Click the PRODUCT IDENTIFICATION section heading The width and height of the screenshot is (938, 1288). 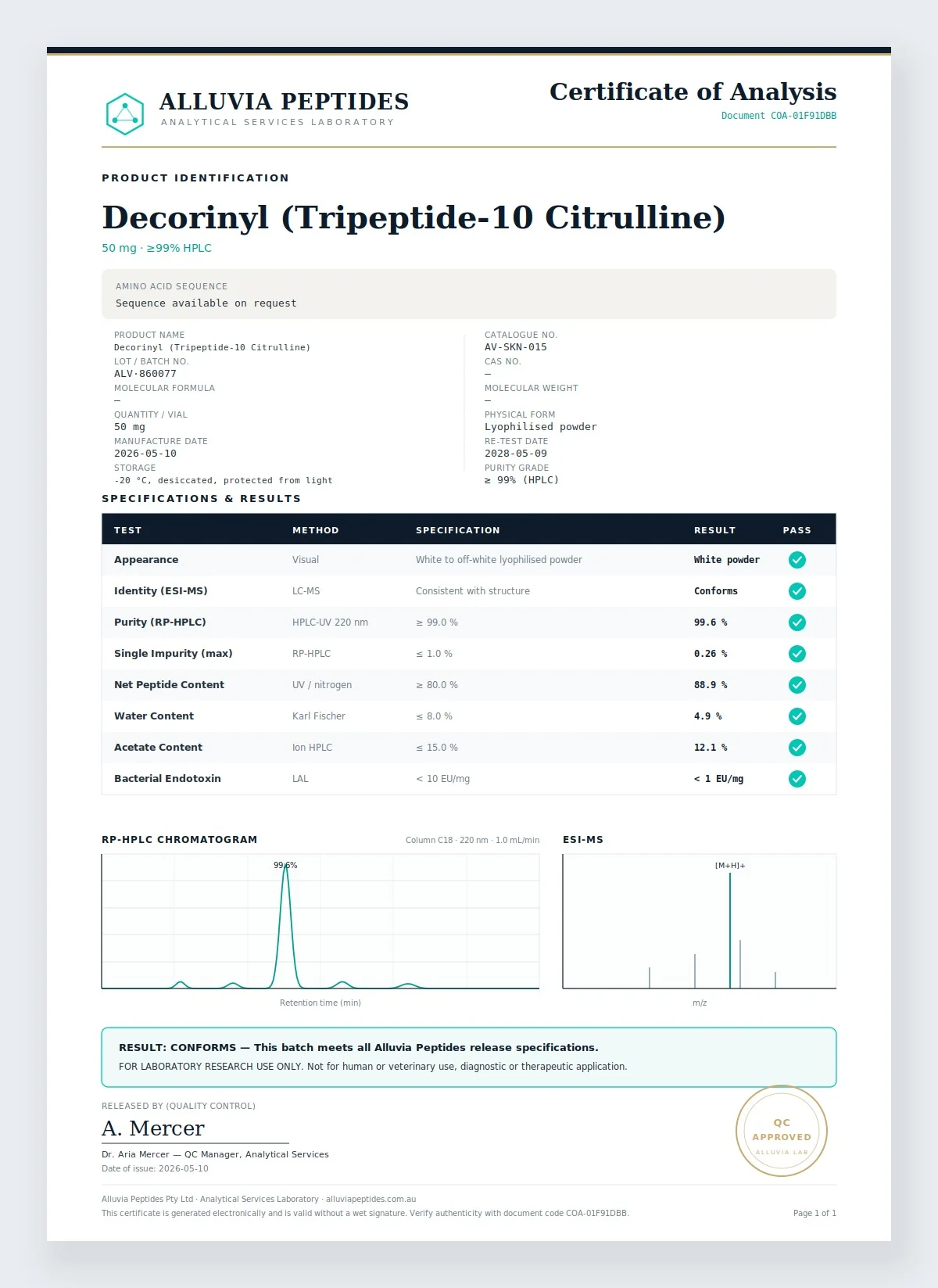pyautogui.click(x=195, y=178)
